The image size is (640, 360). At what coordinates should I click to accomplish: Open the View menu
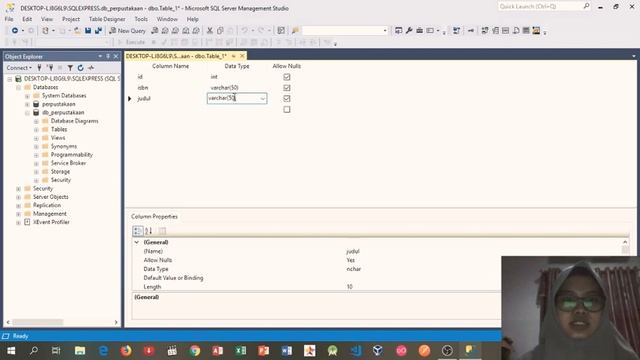coord(47,19)
